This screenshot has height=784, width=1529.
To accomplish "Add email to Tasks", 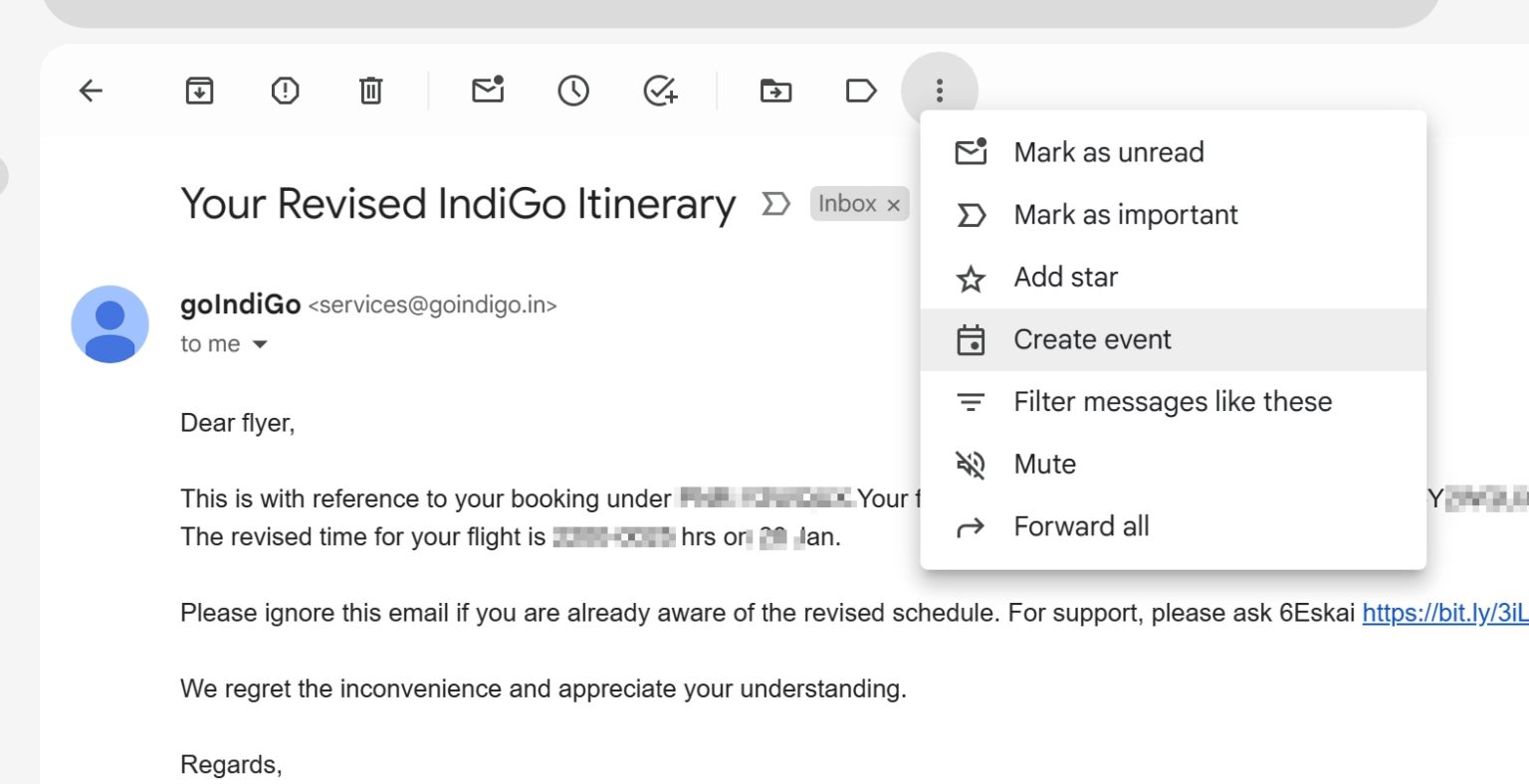I will 660,92.
